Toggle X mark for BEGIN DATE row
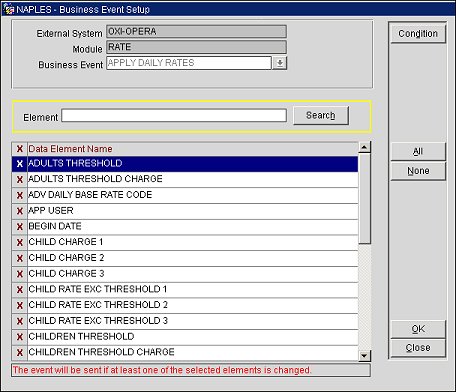This screenshot has width=456, height=392. [20, 227]
